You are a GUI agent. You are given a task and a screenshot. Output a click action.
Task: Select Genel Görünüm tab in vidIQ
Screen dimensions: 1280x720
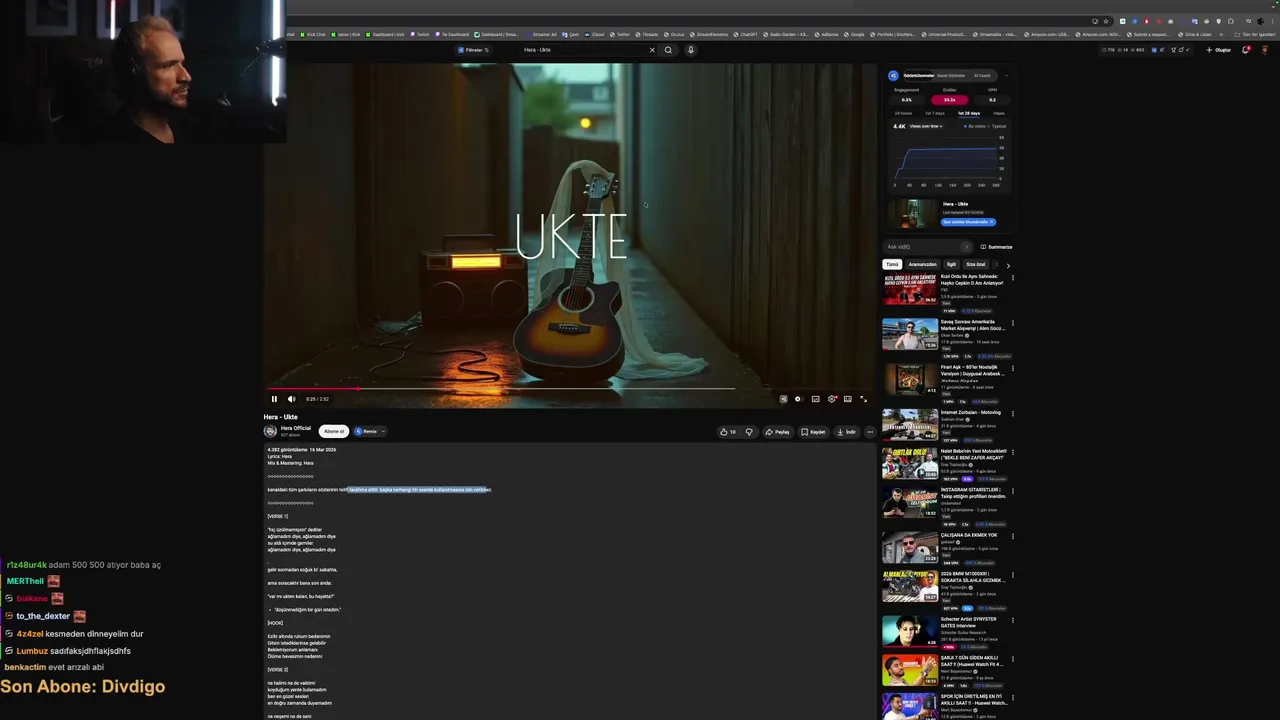click(950, 76)
